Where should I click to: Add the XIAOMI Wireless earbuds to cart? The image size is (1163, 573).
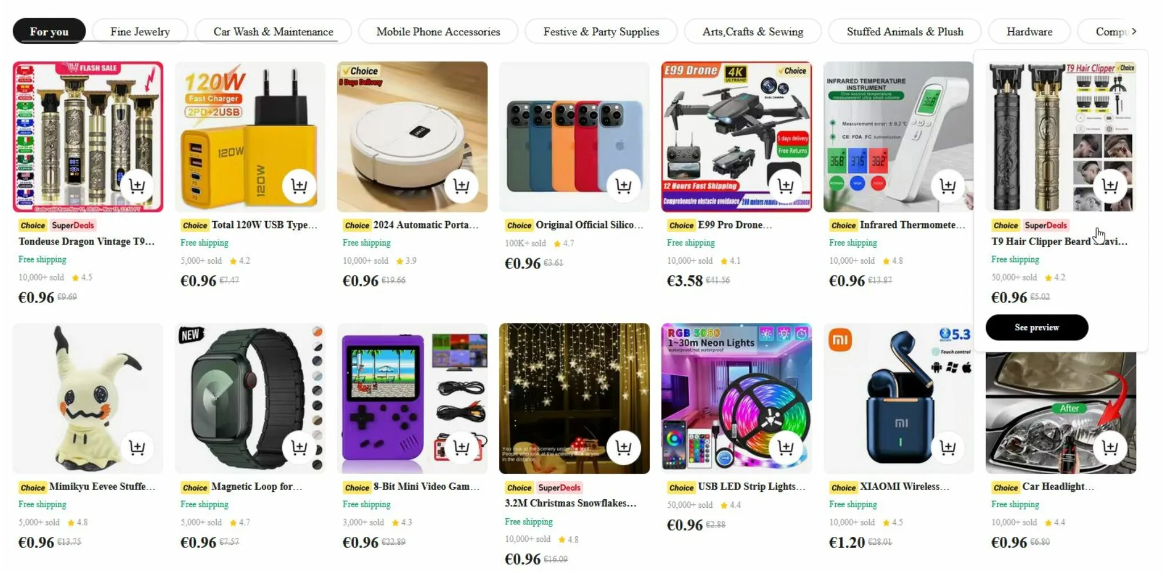(948, 448)
